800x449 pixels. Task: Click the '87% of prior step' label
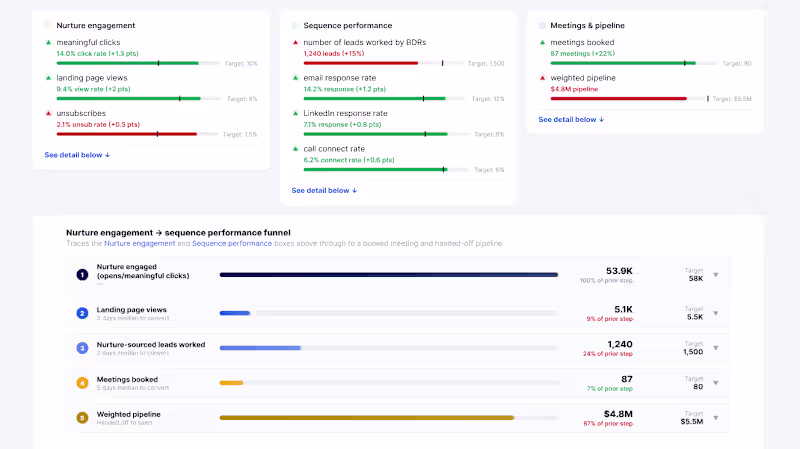608,423
